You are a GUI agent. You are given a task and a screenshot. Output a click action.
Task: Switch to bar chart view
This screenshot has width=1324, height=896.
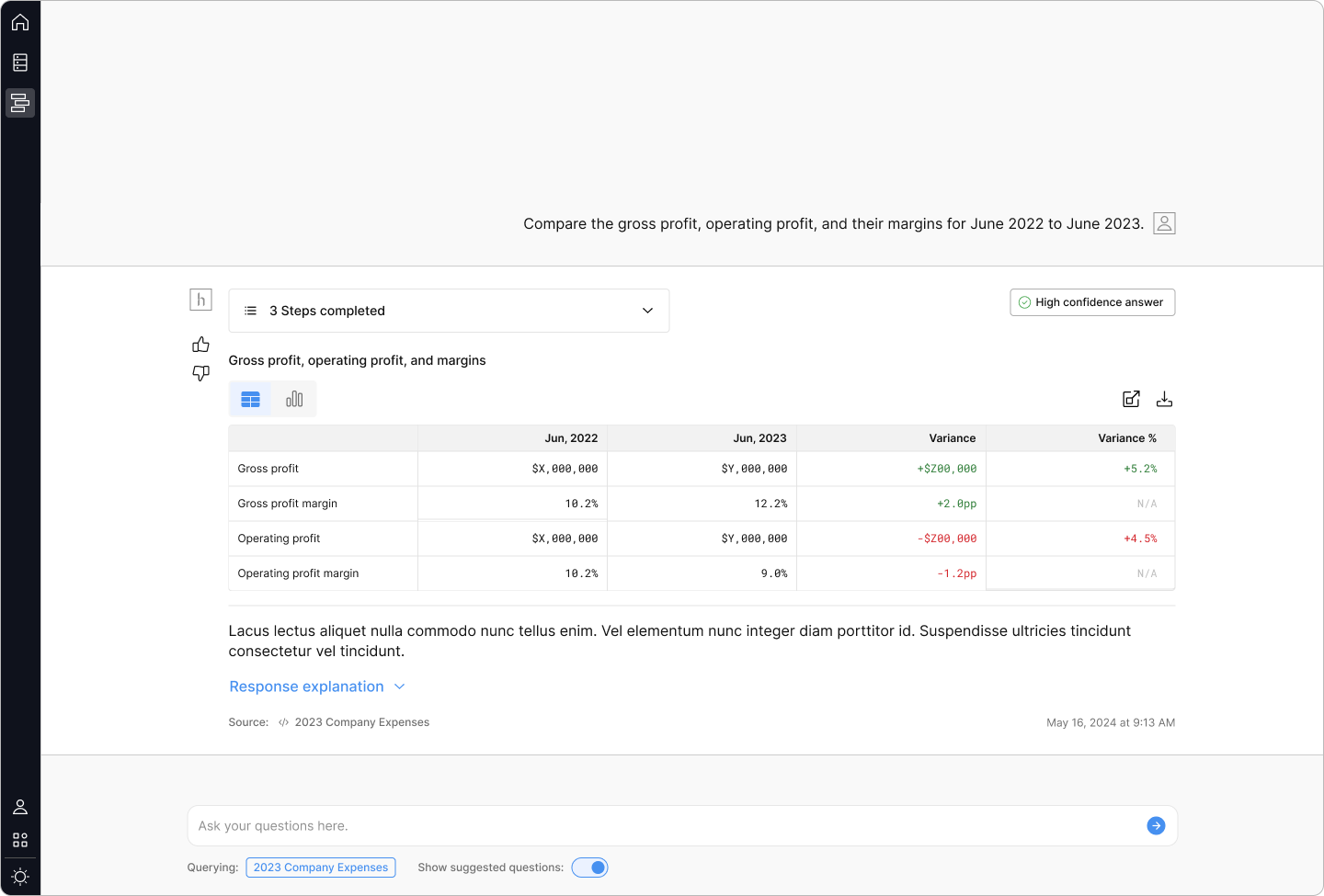(294, 399)
